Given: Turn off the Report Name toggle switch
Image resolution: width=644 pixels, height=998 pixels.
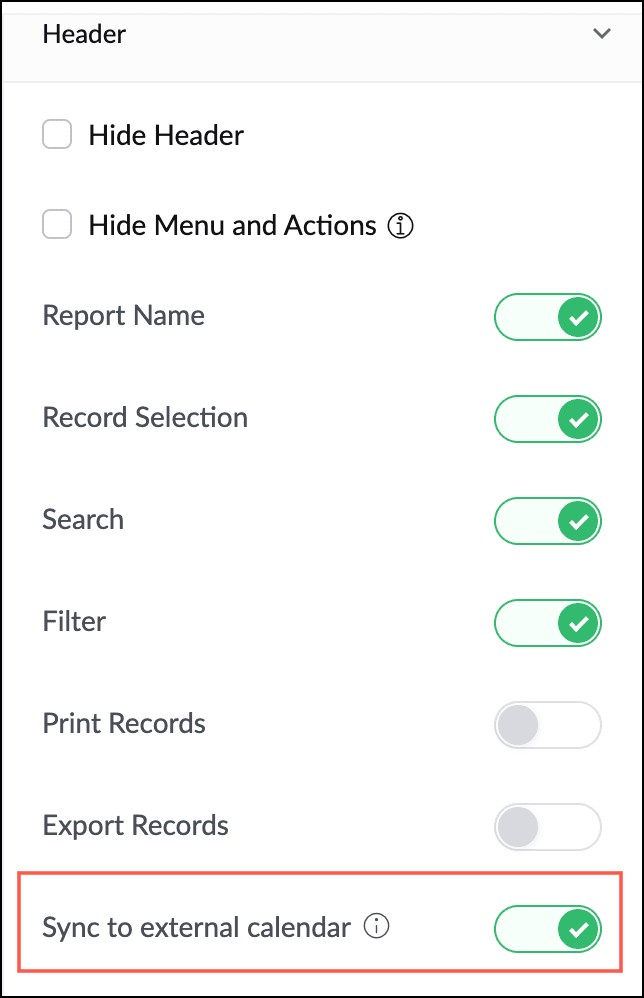Looking at the screenshot, I should 548,319.
